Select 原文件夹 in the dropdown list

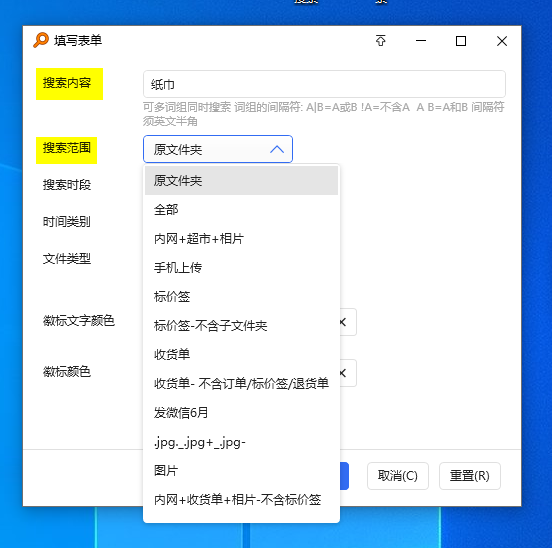241,181
